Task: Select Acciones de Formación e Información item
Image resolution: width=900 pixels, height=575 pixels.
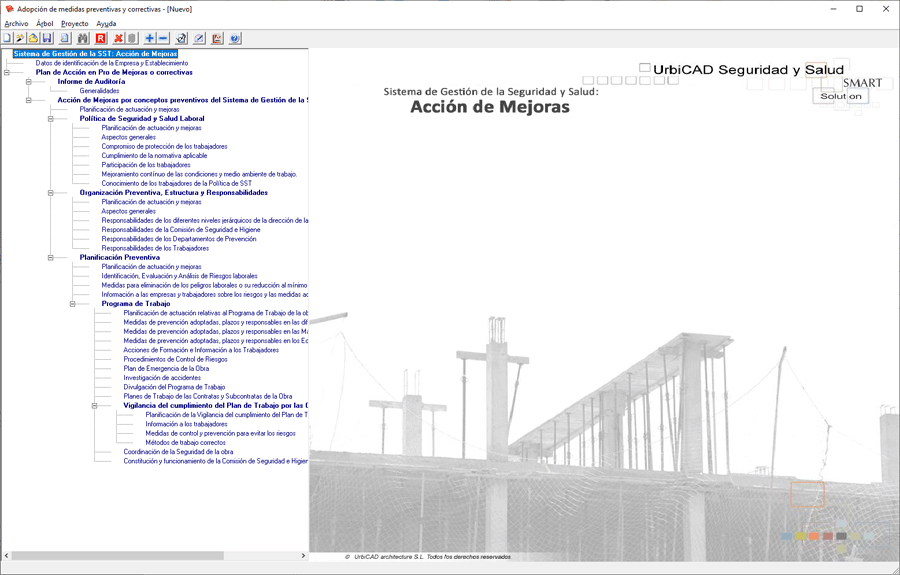Action: 201,350
